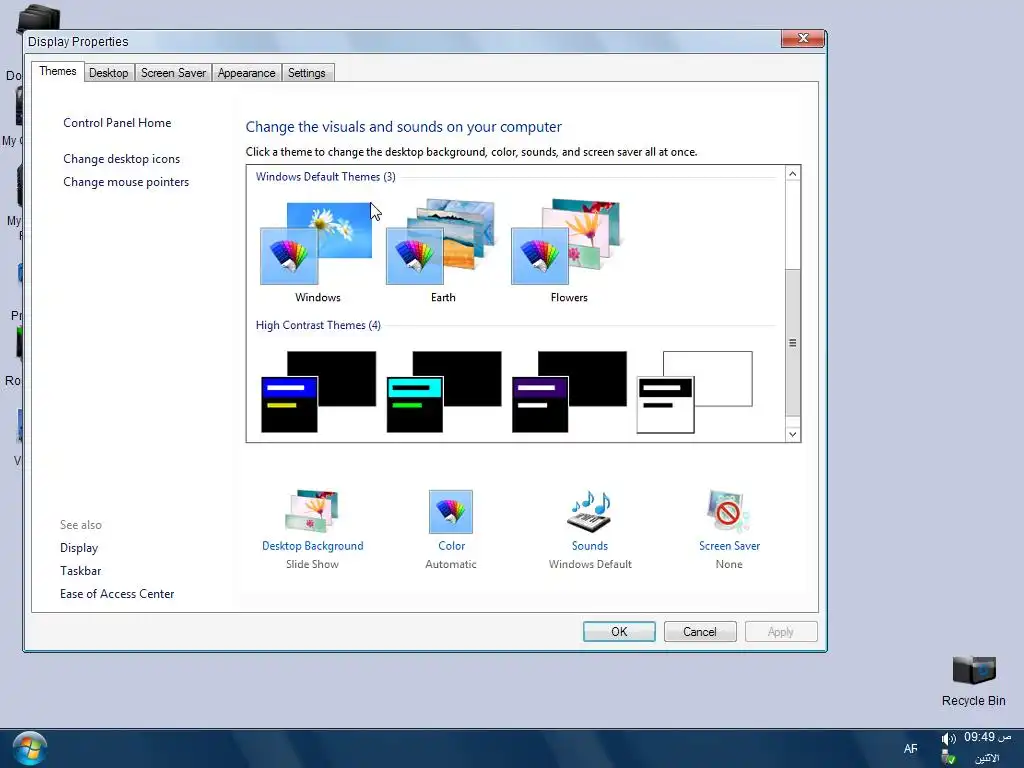Click the theme list scroll down arrow
The image size is (1024, 768).
(x=792, y=434)
